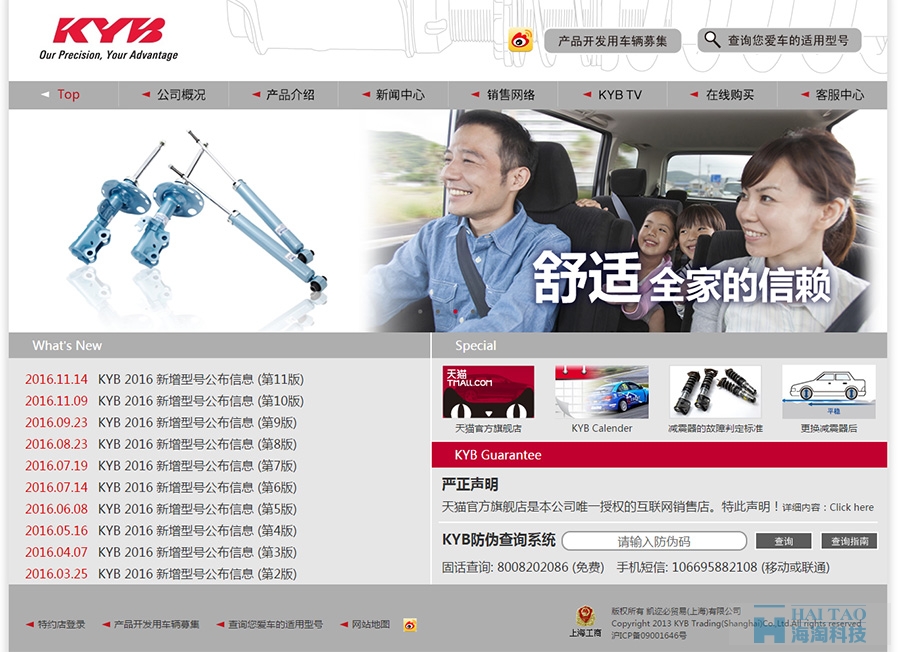Viewport: 900px width, 652px height.
Task: Click the 上海工商 badge icon
Action: tap(585, 622)
